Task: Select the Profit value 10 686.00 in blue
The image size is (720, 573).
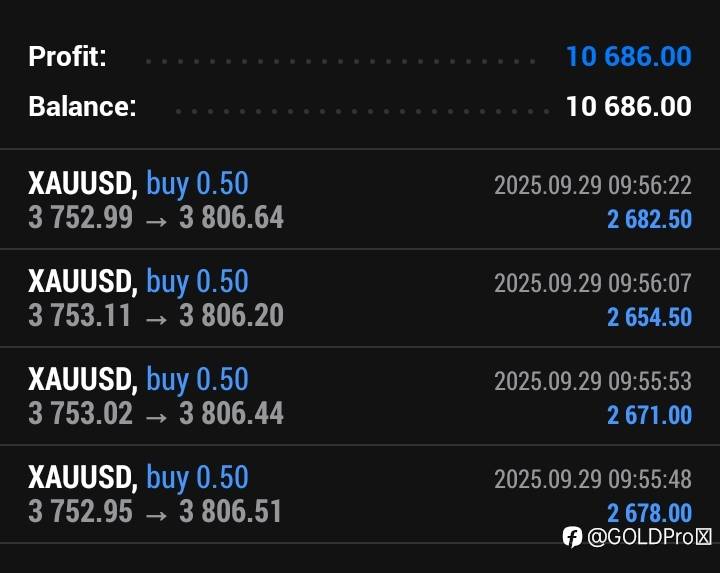Action: [628, 56]
